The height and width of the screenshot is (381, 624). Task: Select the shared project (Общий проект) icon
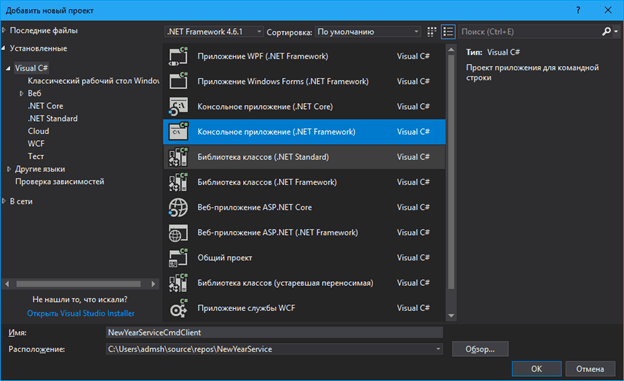(178, 258)
